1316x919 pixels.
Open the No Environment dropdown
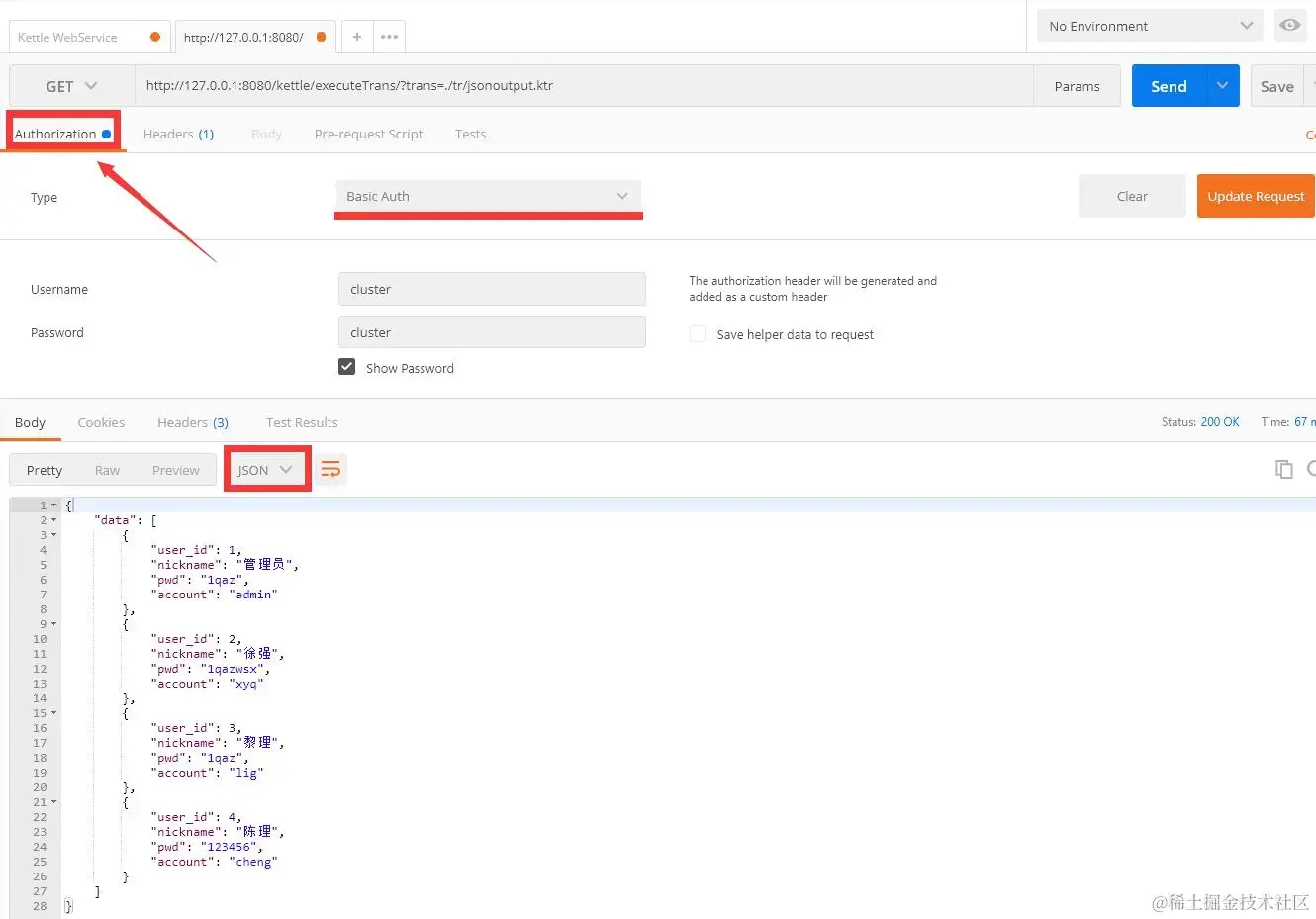(1150, 26)
